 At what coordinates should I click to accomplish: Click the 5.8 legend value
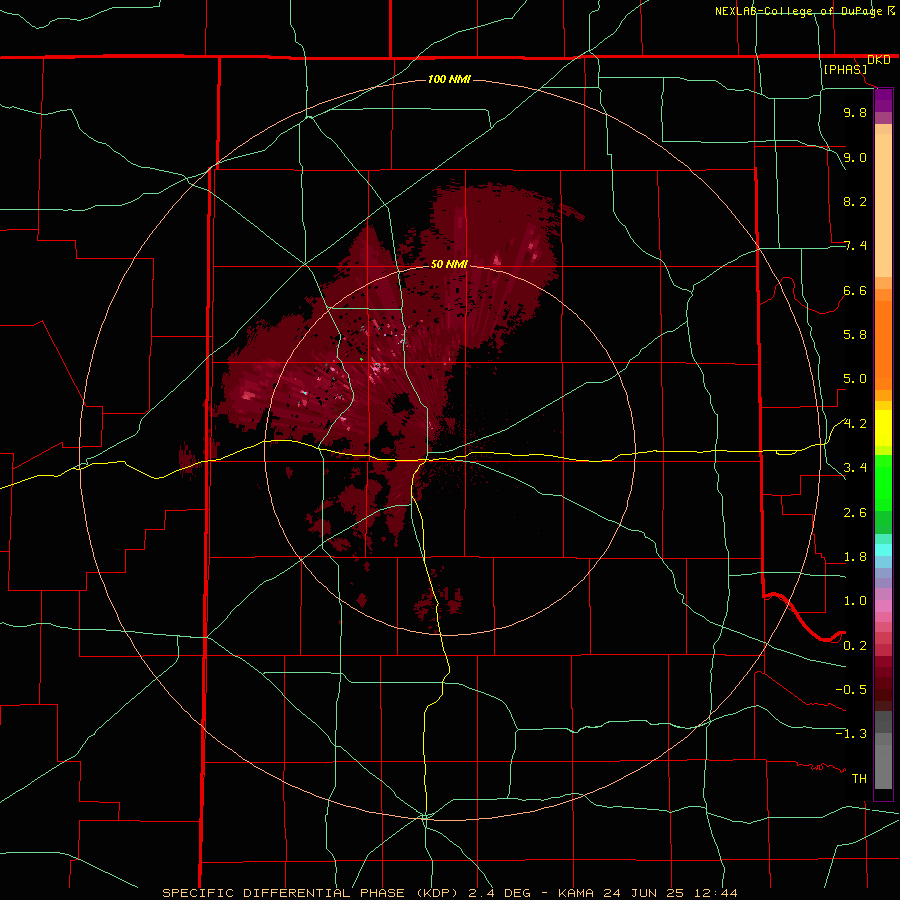(855, 335)
